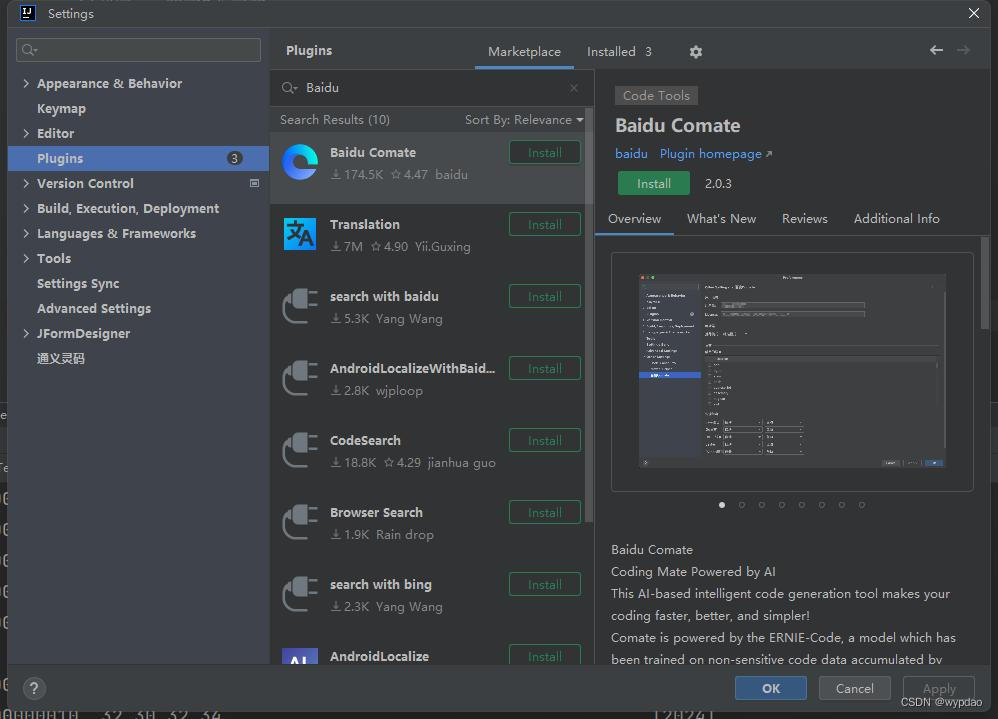Expand the Version Control node
This screenshot has height=719, width=998.
26,183
